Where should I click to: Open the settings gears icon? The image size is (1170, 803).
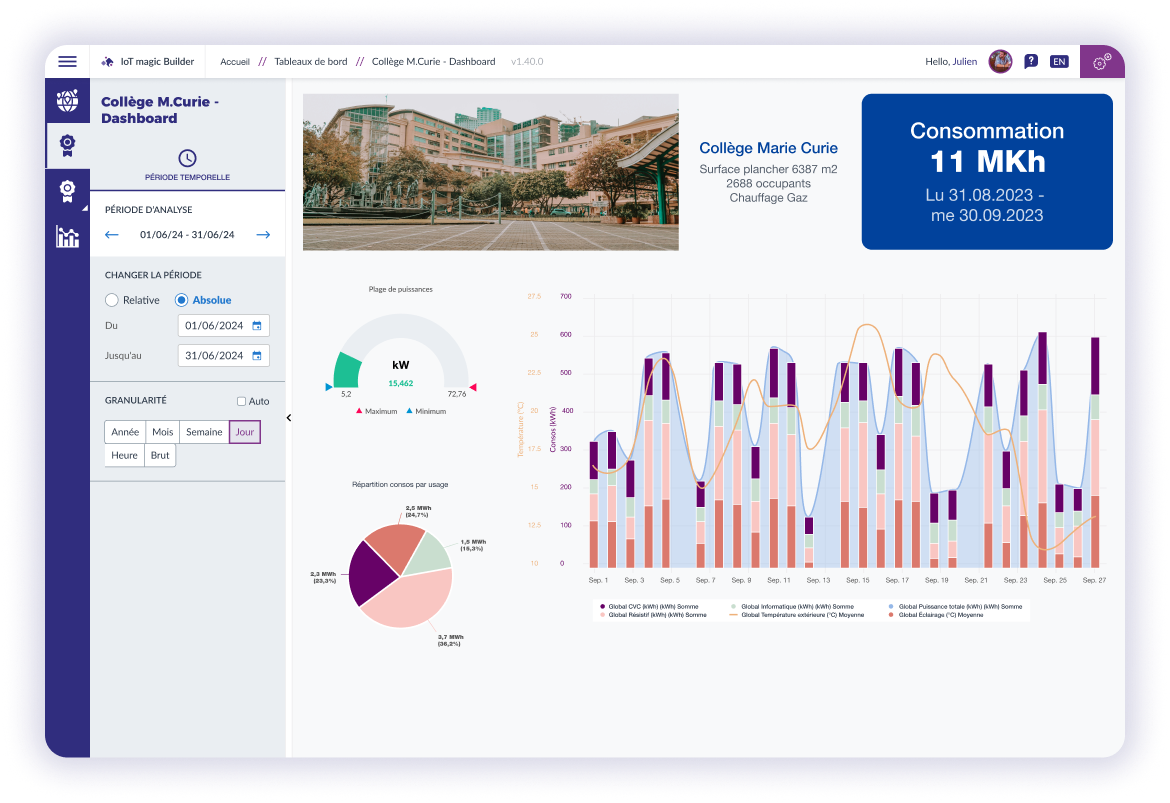pos(1102,62)
